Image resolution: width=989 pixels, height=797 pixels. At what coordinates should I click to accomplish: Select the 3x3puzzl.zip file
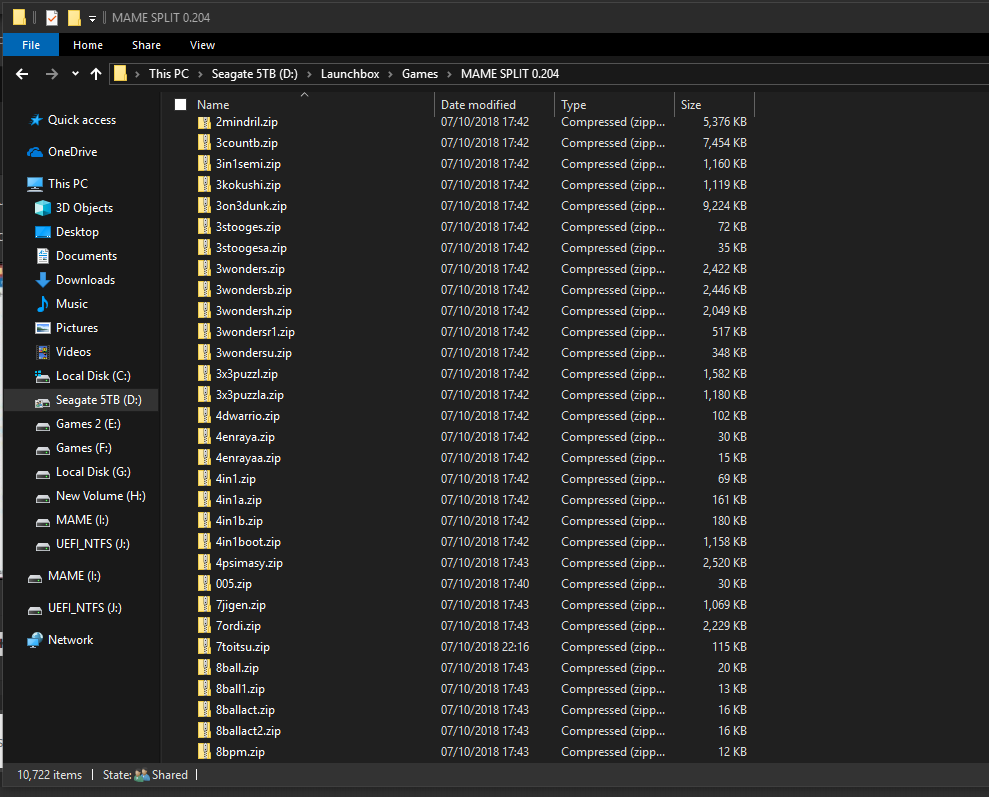(x=247, y=374)
